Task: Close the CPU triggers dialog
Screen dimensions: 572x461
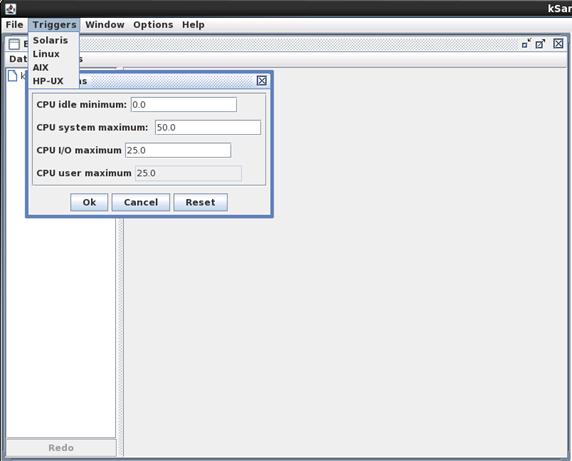Action: (262, 81)
